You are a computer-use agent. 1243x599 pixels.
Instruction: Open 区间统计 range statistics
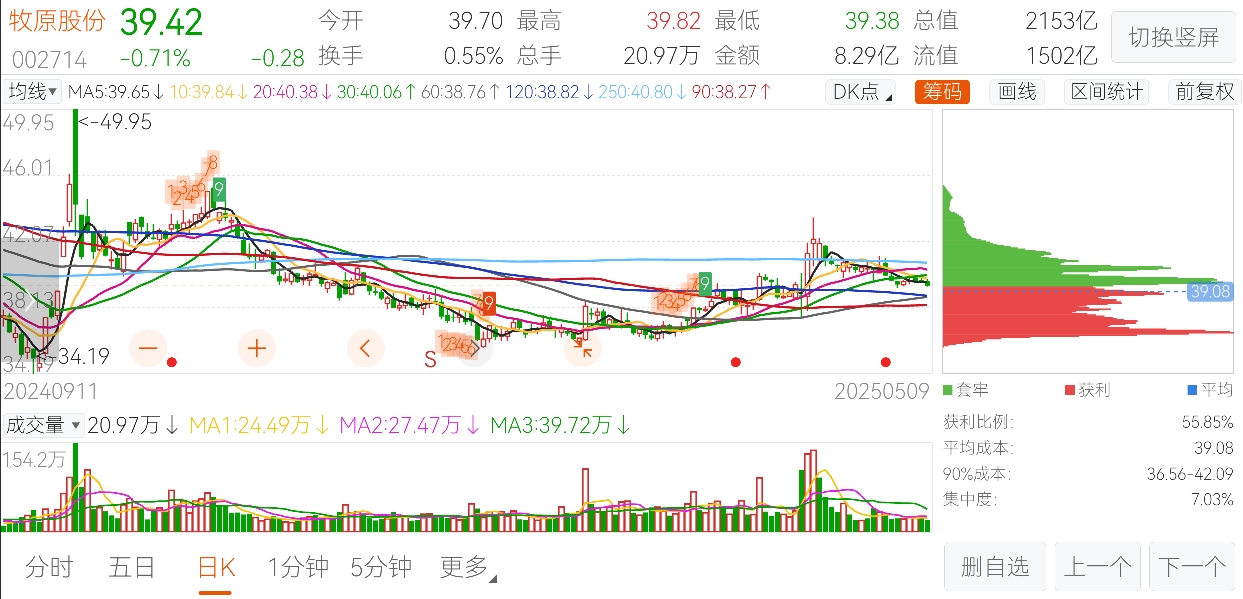(x=1106, y=92)
